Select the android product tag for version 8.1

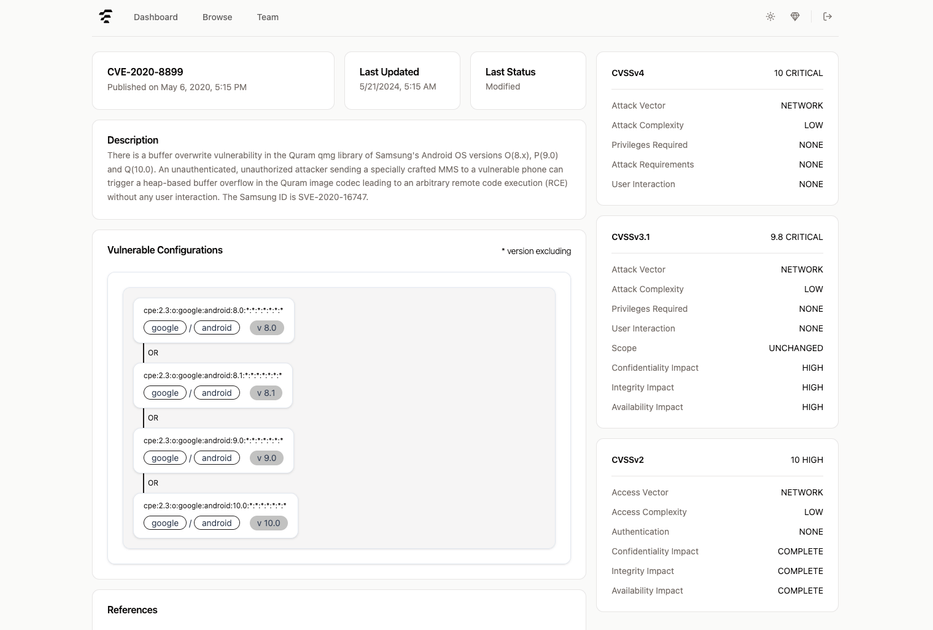216,392
